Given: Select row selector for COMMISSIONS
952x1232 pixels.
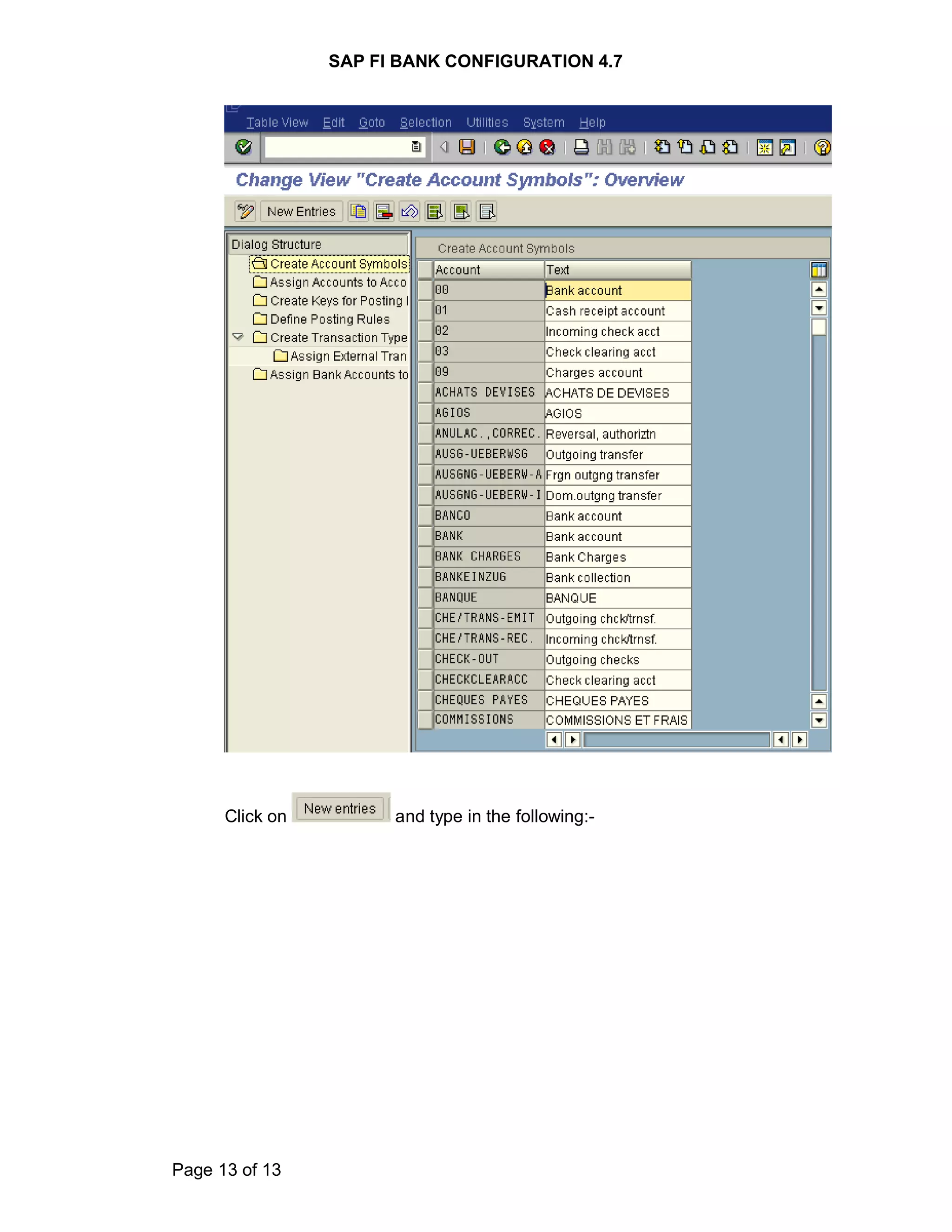Looking at the screenshot, I should (425, 720).
